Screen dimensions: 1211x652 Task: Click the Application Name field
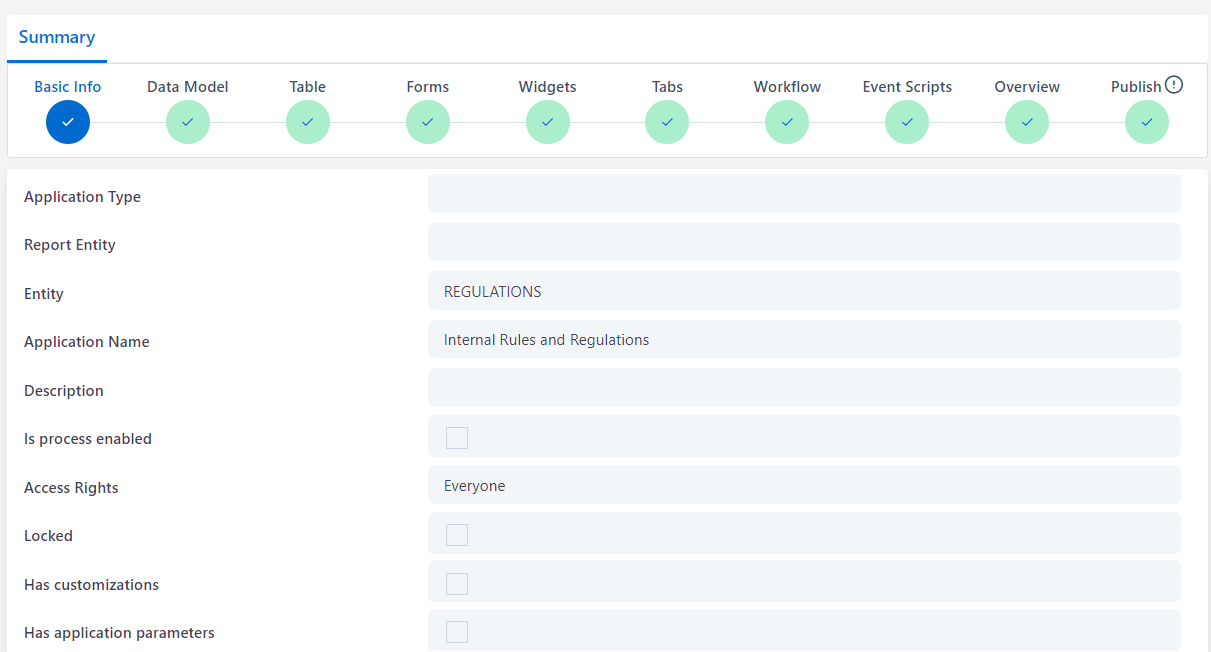[x=804, y=340]
